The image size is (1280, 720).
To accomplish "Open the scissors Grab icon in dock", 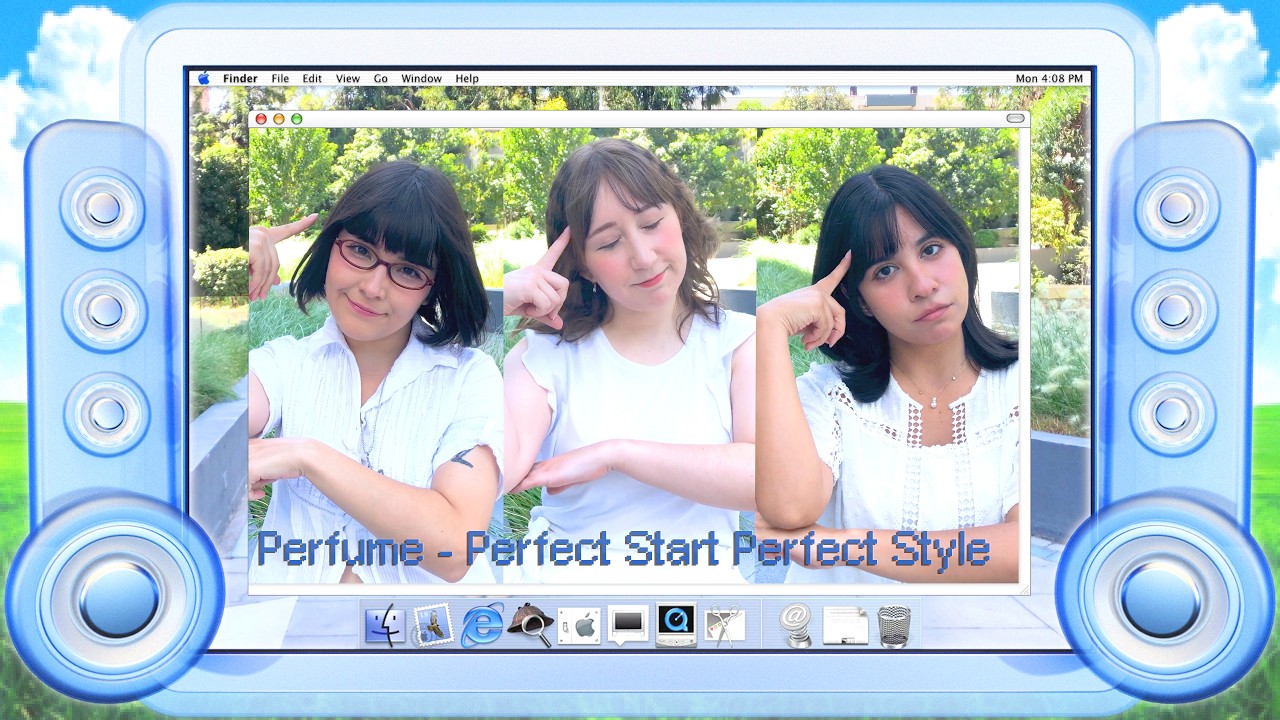I will 725,626.
